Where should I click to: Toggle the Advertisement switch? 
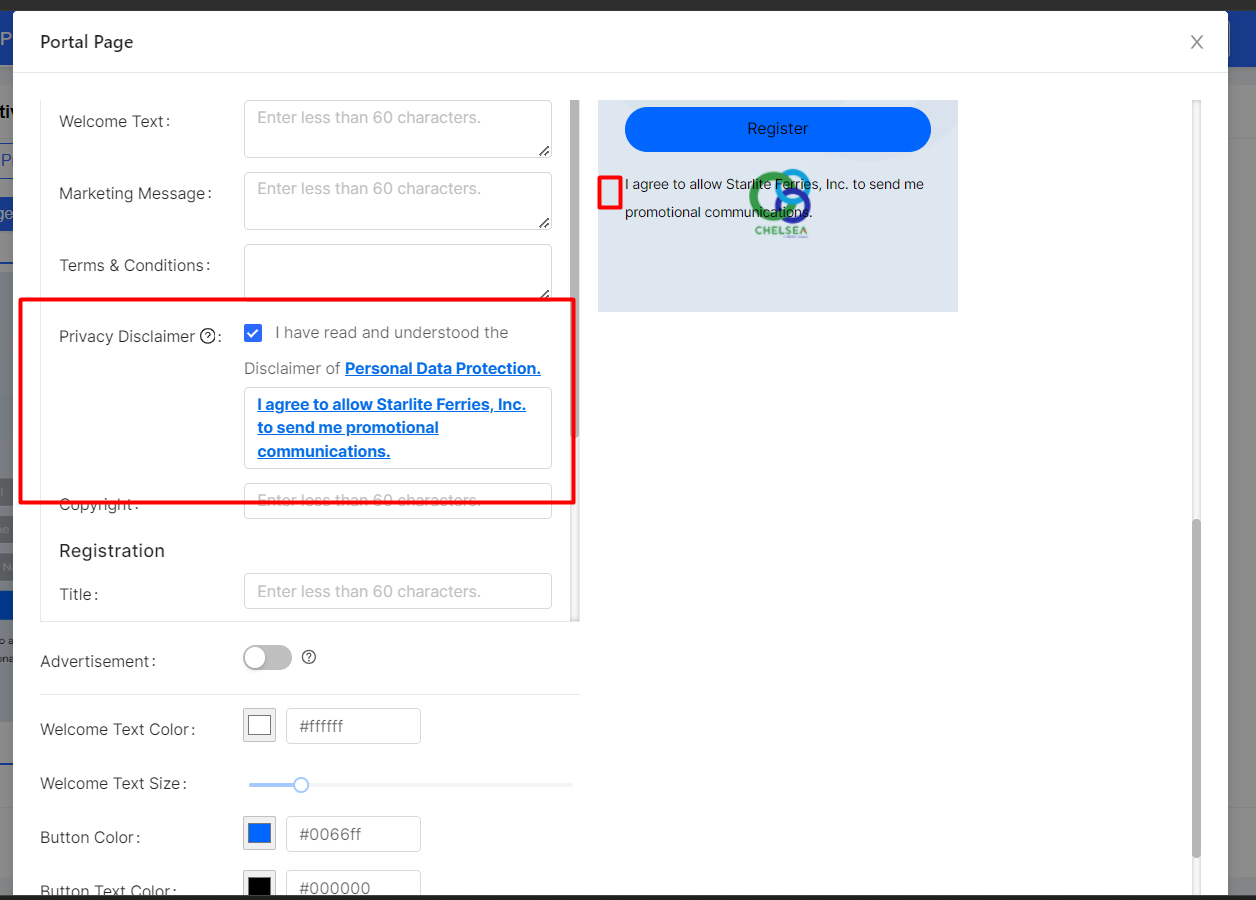(268, 657)
